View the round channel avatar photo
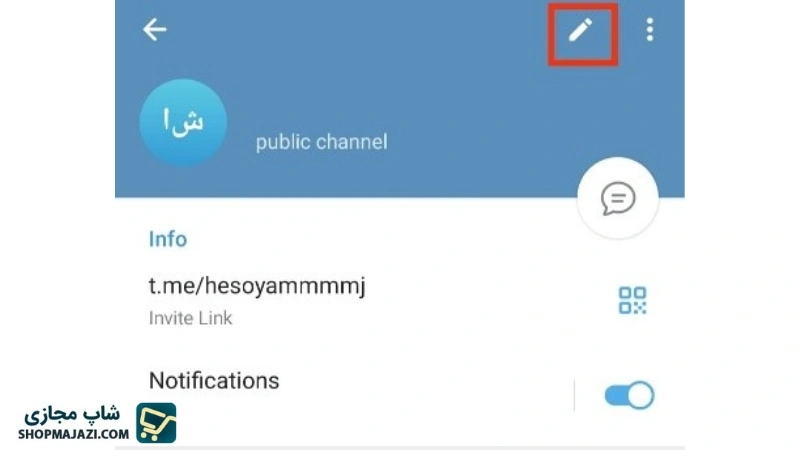The image size is (800, 450). click(x=183, y=122)
